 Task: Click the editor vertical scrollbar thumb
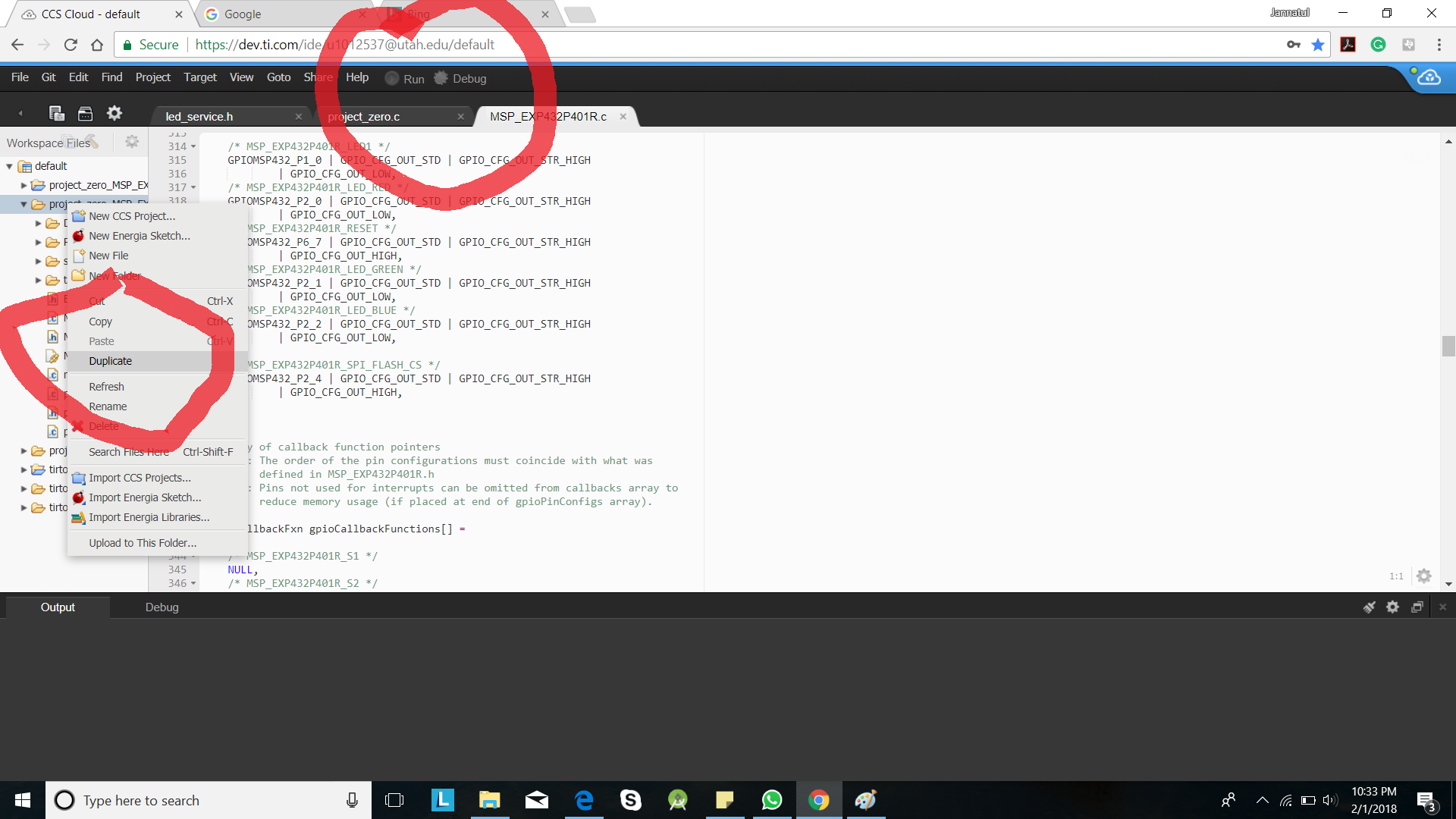(1448, 346)
